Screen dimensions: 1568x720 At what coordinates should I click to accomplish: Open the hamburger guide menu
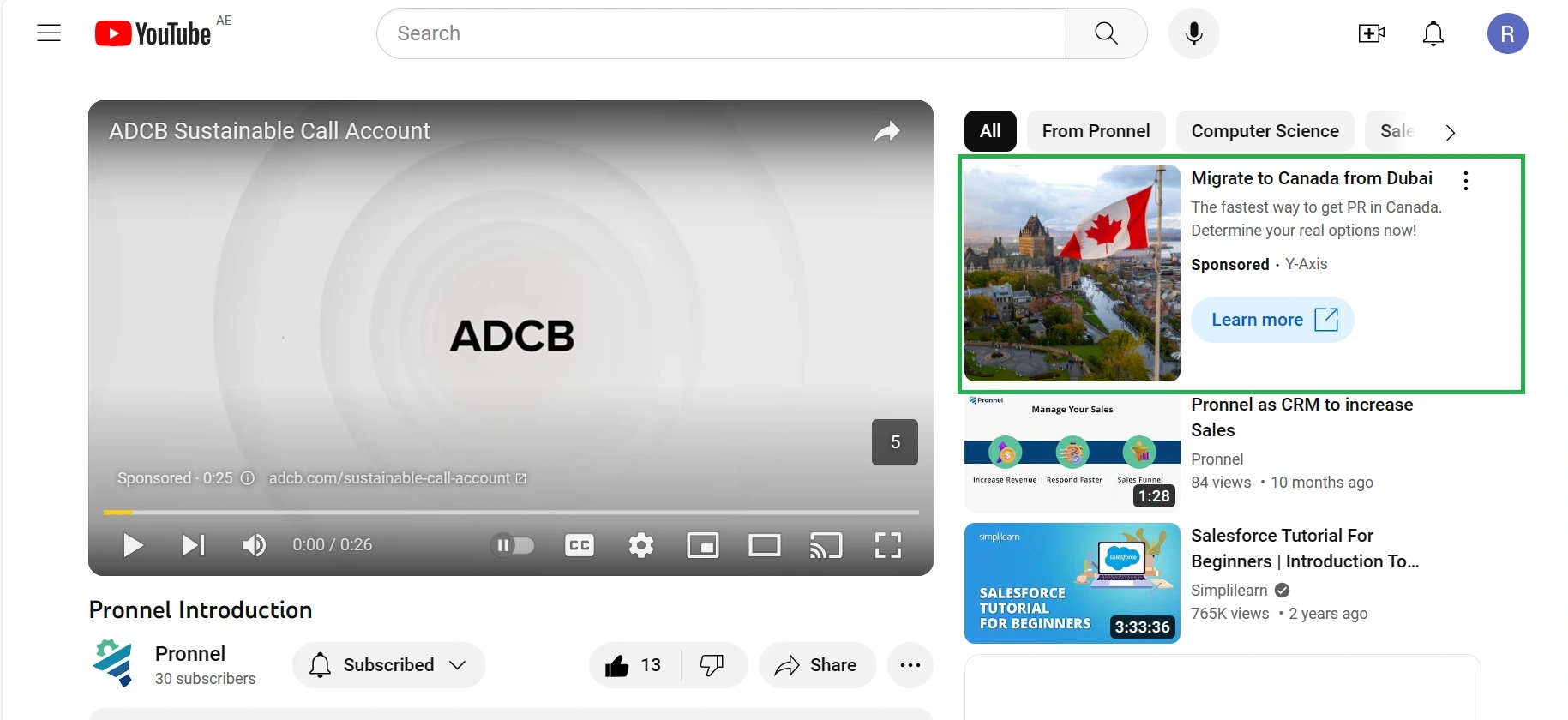49,33
